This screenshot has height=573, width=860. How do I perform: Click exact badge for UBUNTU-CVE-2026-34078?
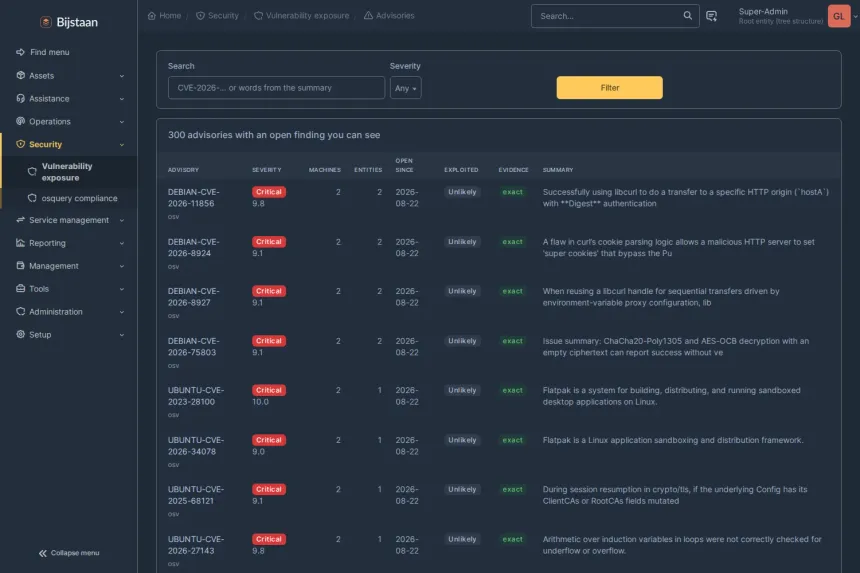click(513, 440)
